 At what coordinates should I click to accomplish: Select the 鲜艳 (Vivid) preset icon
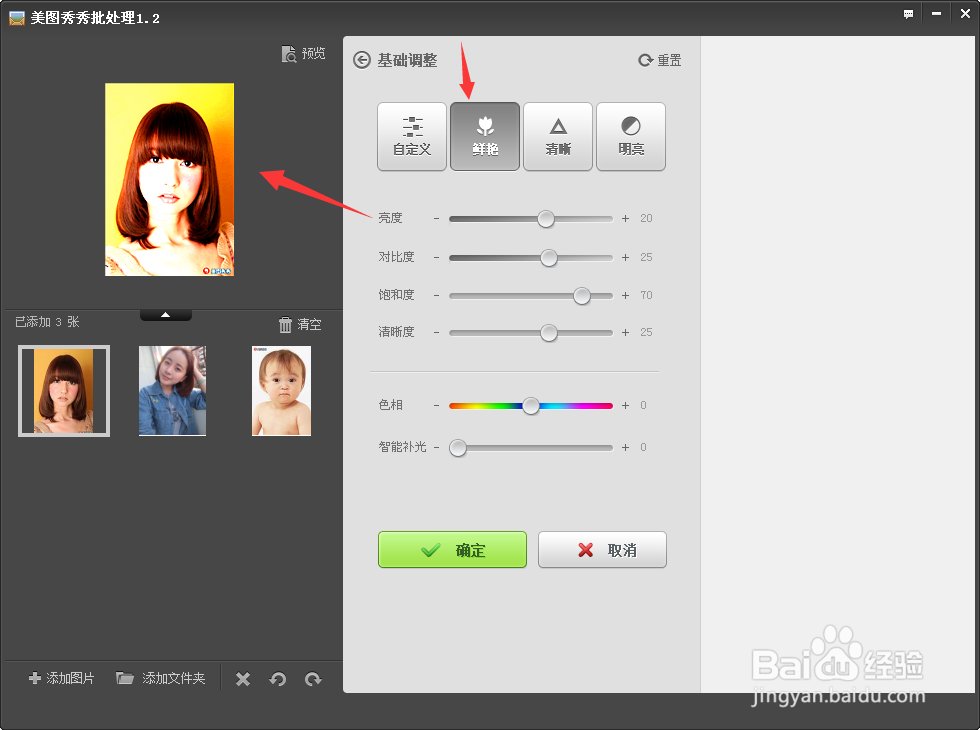pos(484,136)
